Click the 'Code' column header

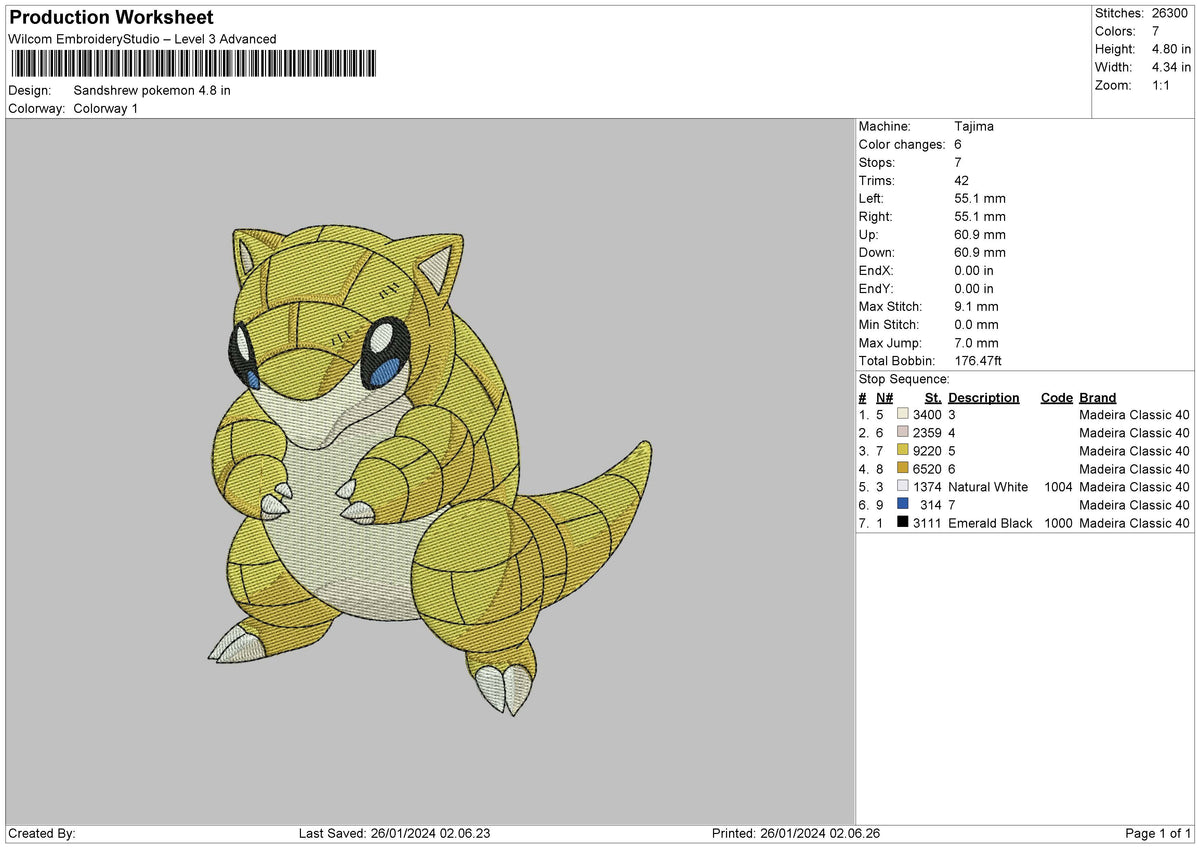click(1056, 397)
